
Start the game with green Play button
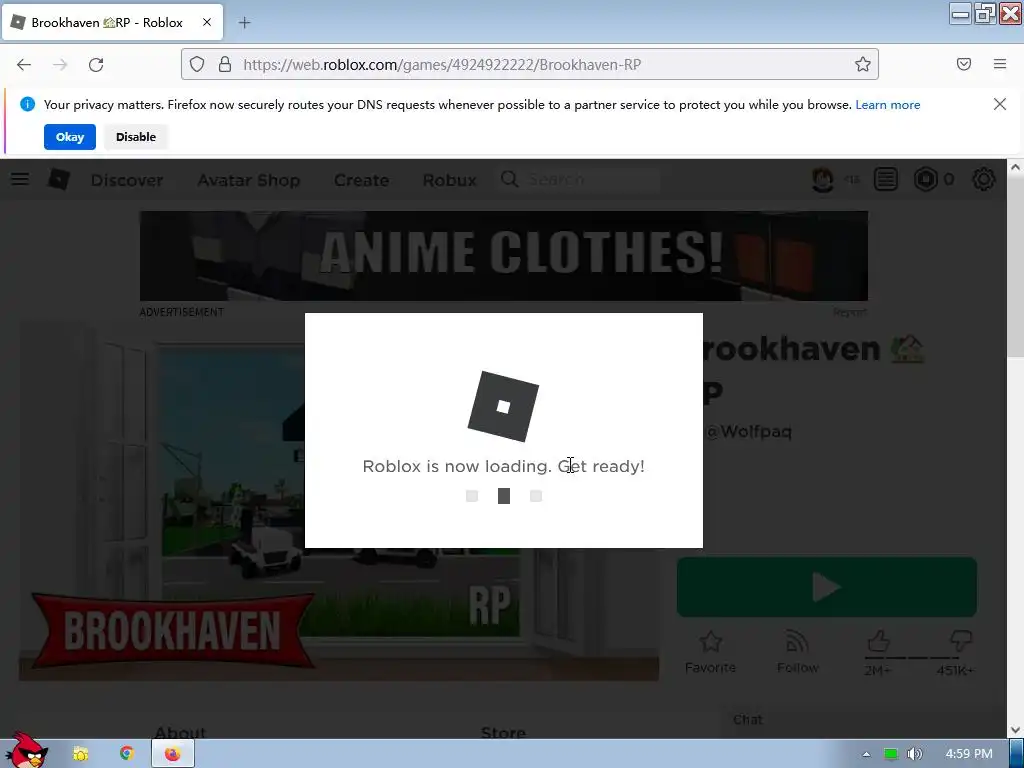coord(827,587)
